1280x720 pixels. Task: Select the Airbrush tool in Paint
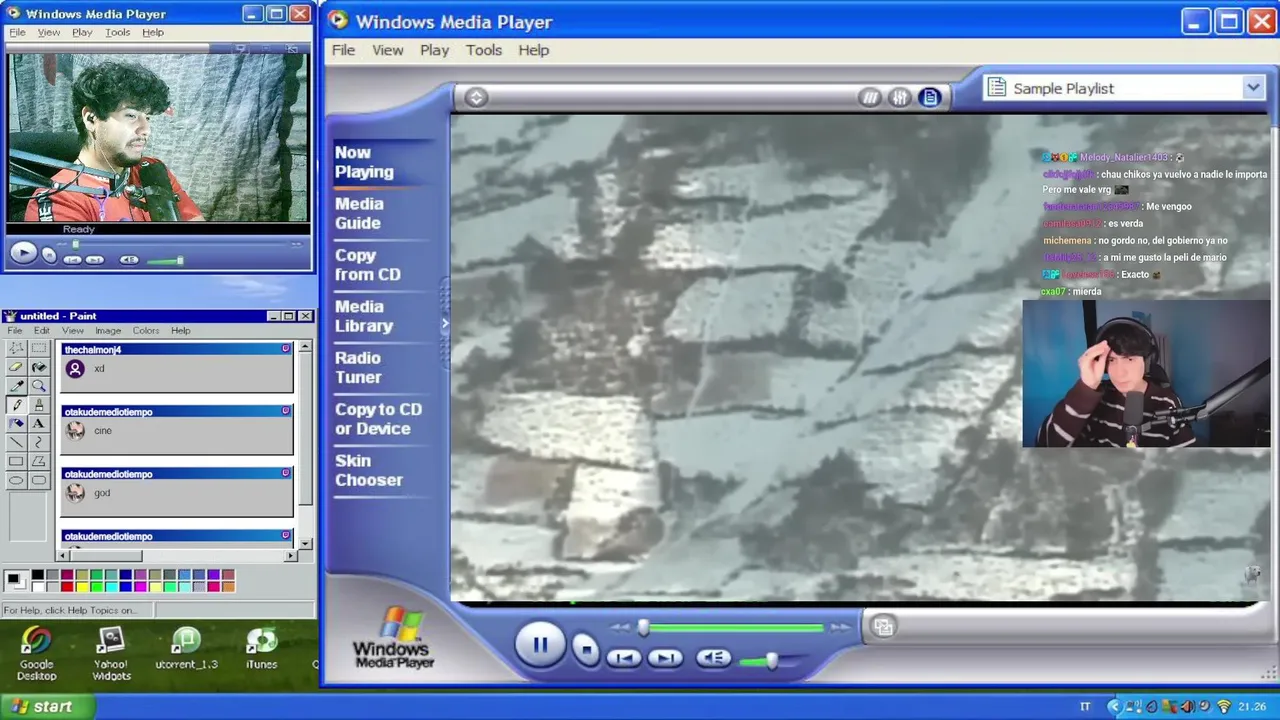(x=16, y=424)
